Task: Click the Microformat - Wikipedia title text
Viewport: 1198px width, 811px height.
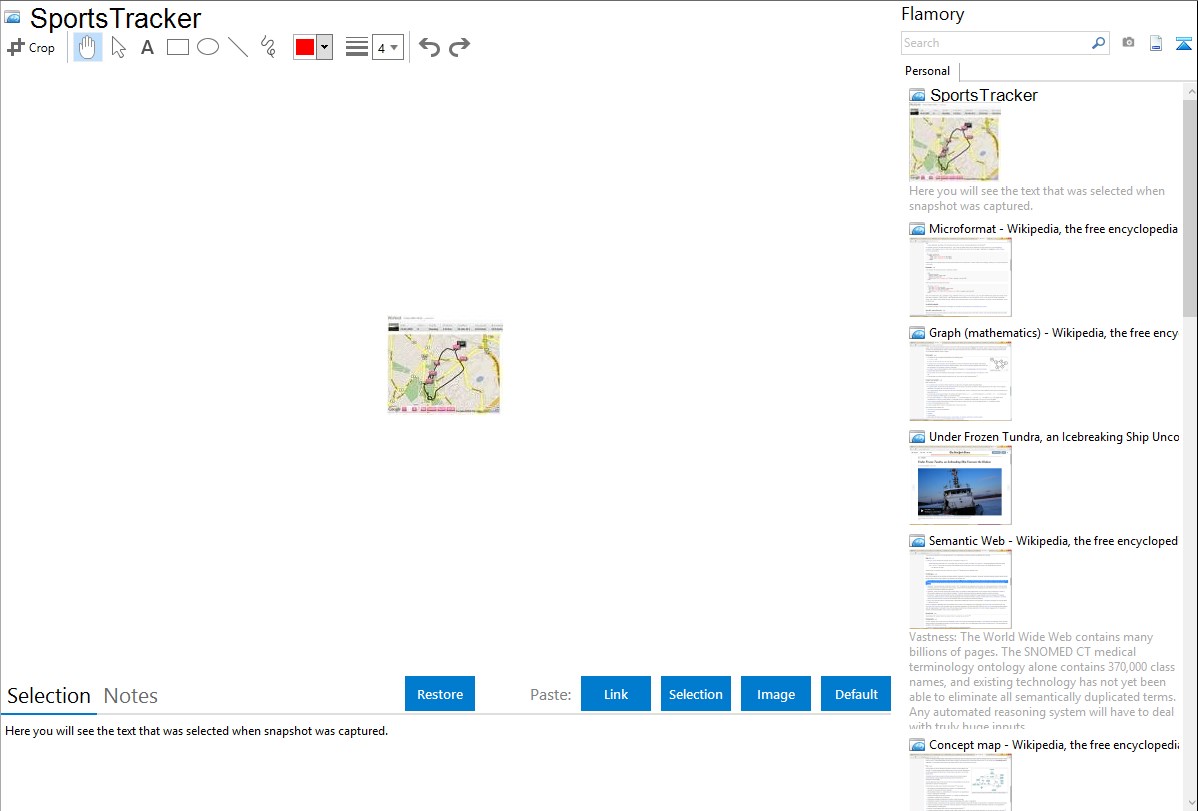Action: 1053,229
